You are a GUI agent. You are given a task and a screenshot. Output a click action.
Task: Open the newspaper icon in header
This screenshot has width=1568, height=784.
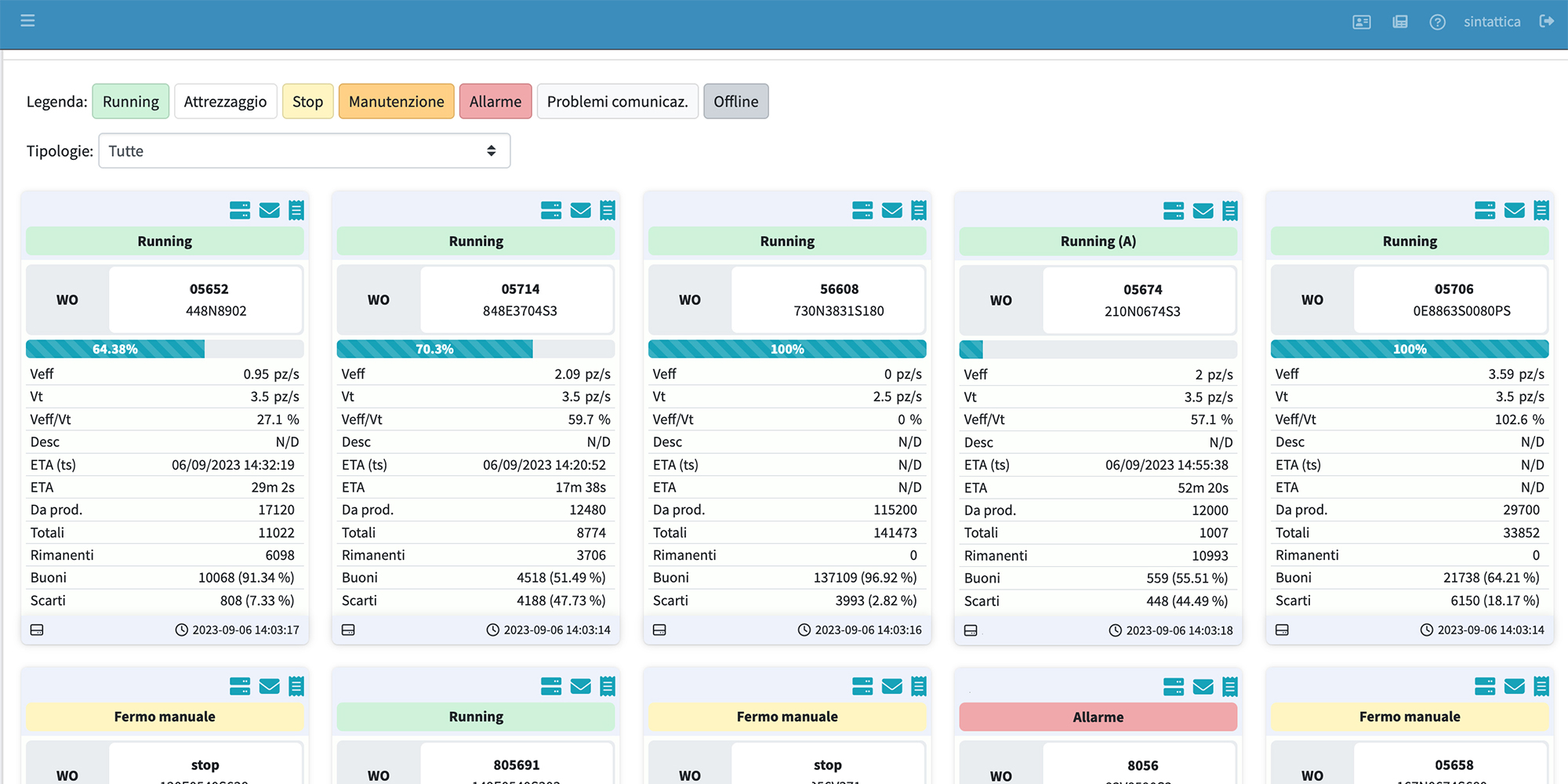[x=1399, y=22]
